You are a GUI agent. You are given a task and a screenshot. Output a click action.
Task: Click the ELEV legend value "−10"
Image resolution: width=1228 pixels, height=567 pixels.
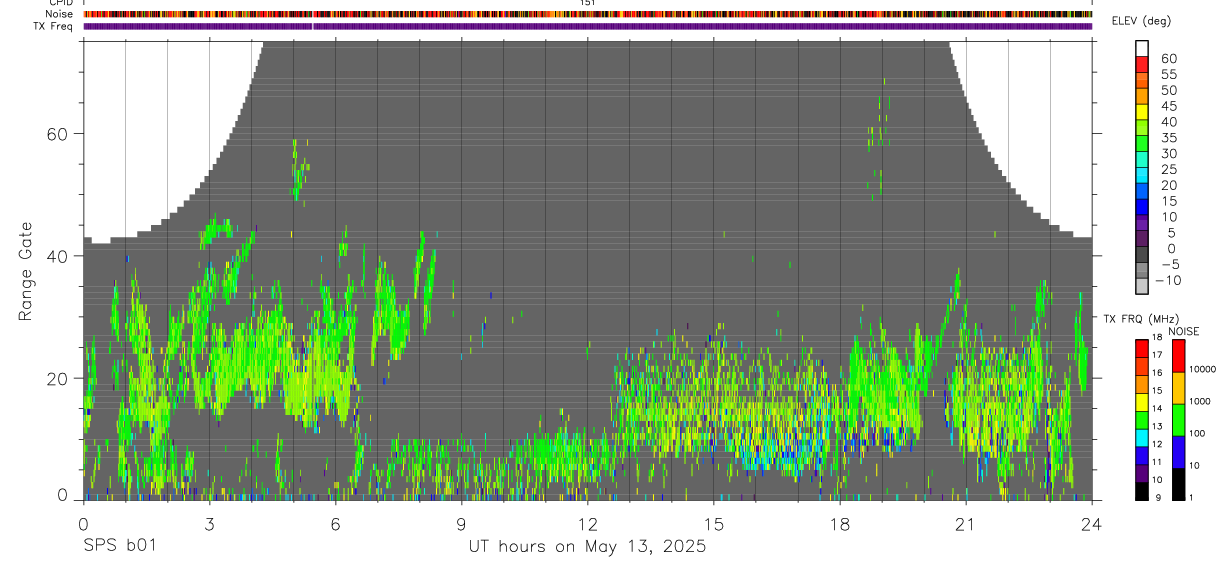(x=1167, y=281)
